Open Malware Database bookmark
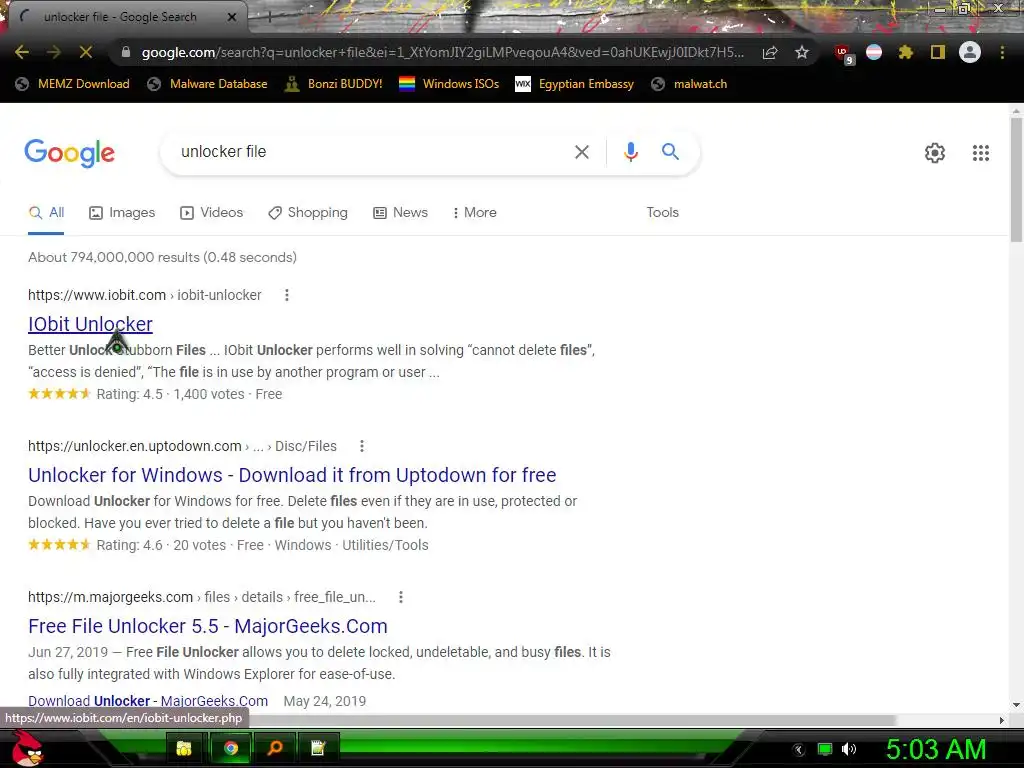 [207, 84]
